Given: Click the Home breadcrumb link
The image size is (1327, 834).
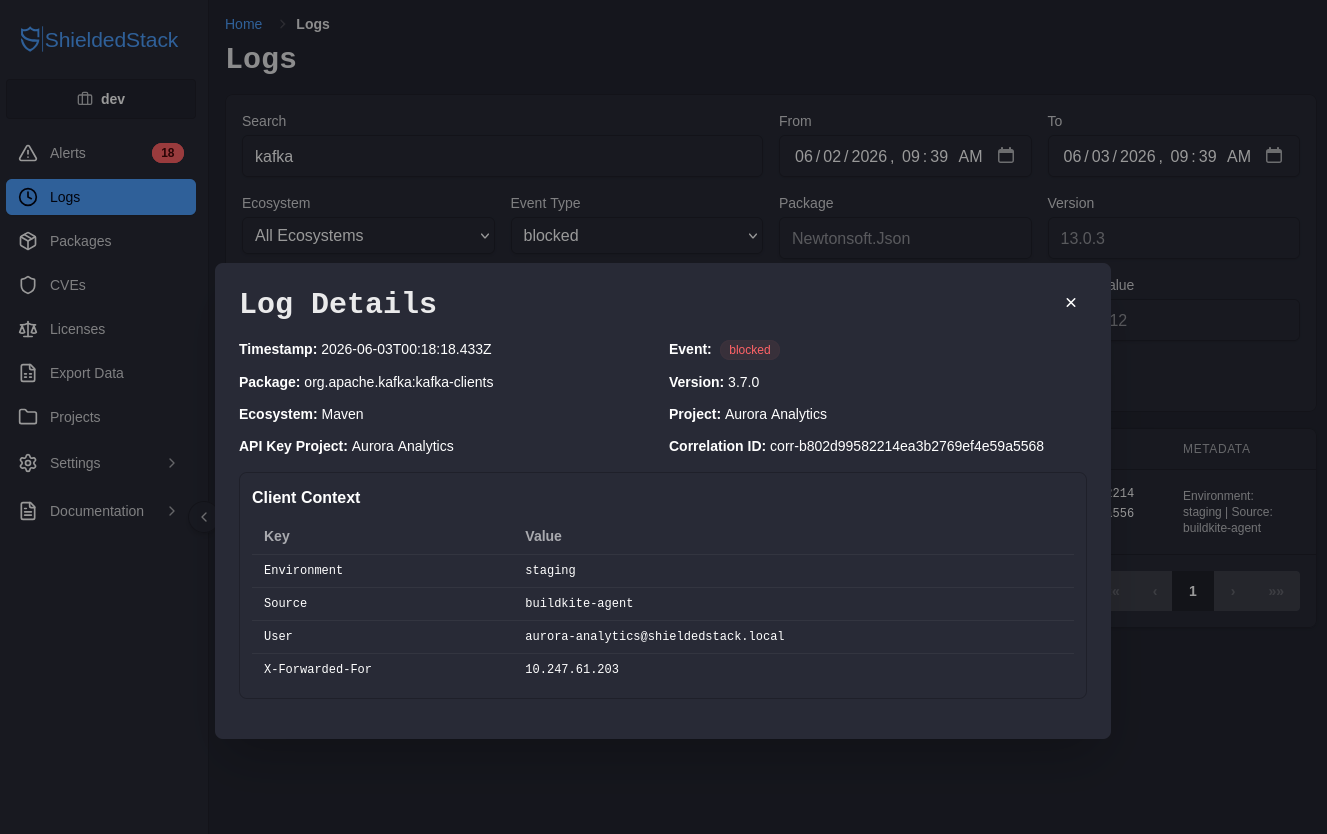Looking at the screenshot, I should (x=243, y=24).
